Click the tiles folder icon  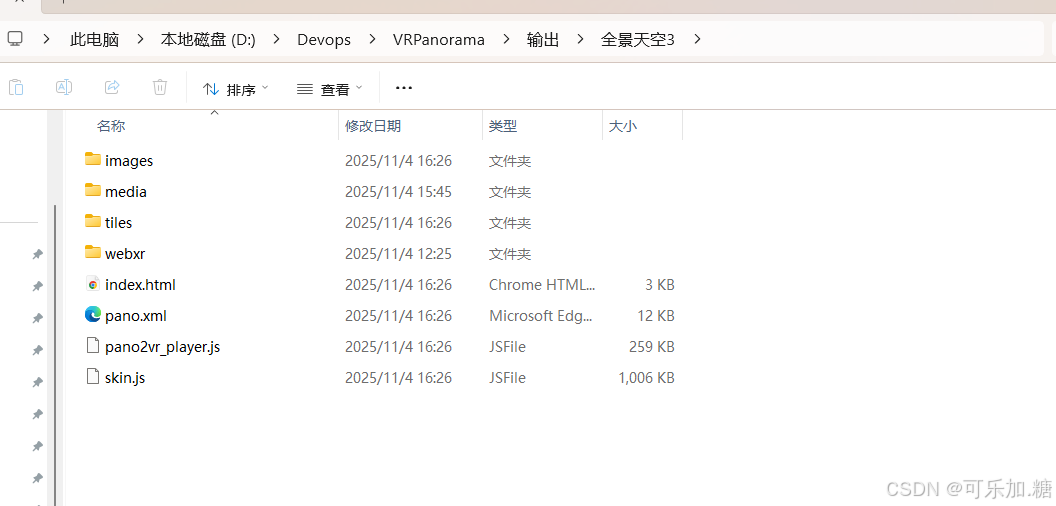point(93,221)
